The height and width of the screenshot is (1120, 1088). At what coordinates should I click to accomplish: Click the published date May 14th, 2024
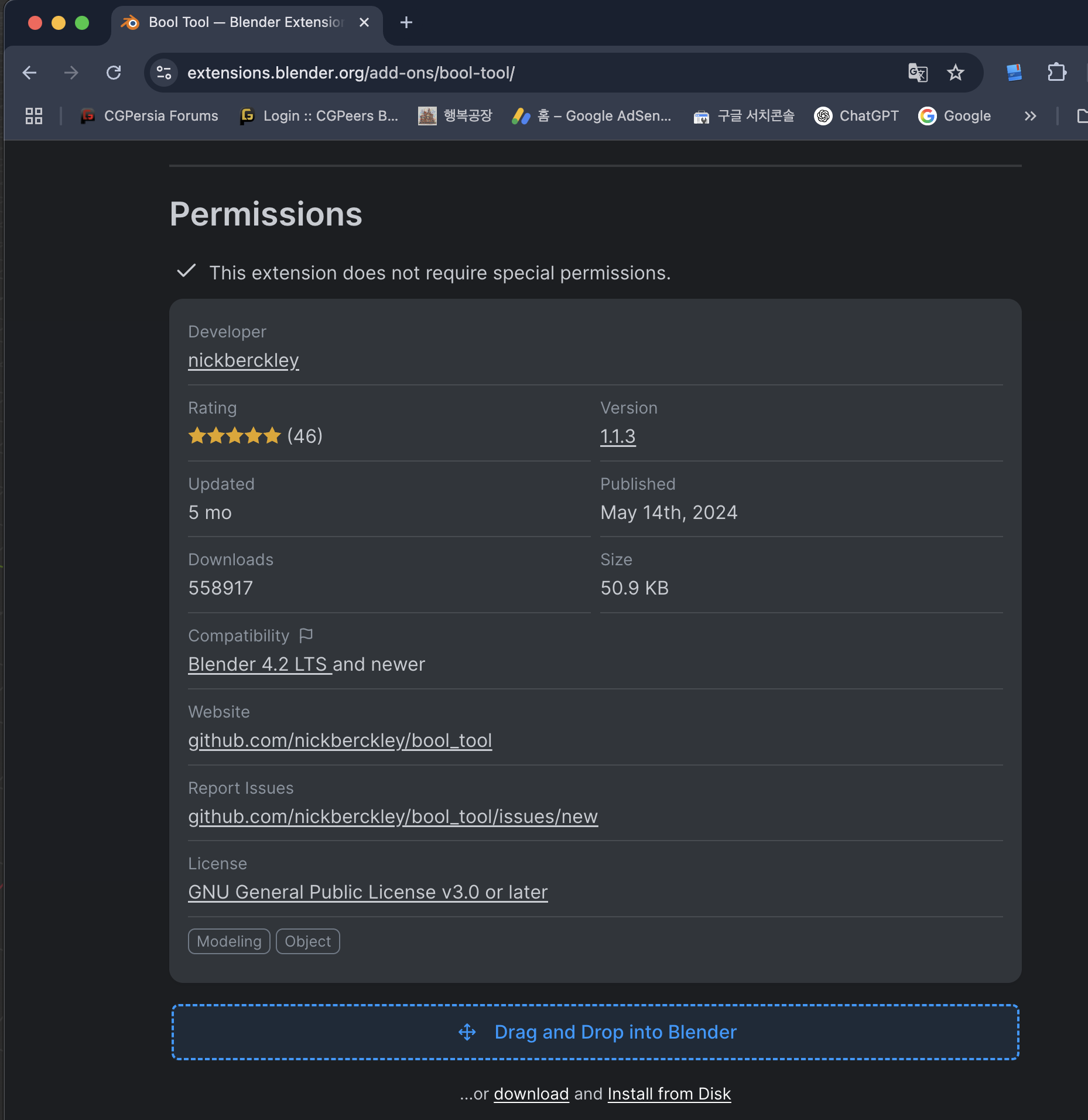[x=669, y=513]
